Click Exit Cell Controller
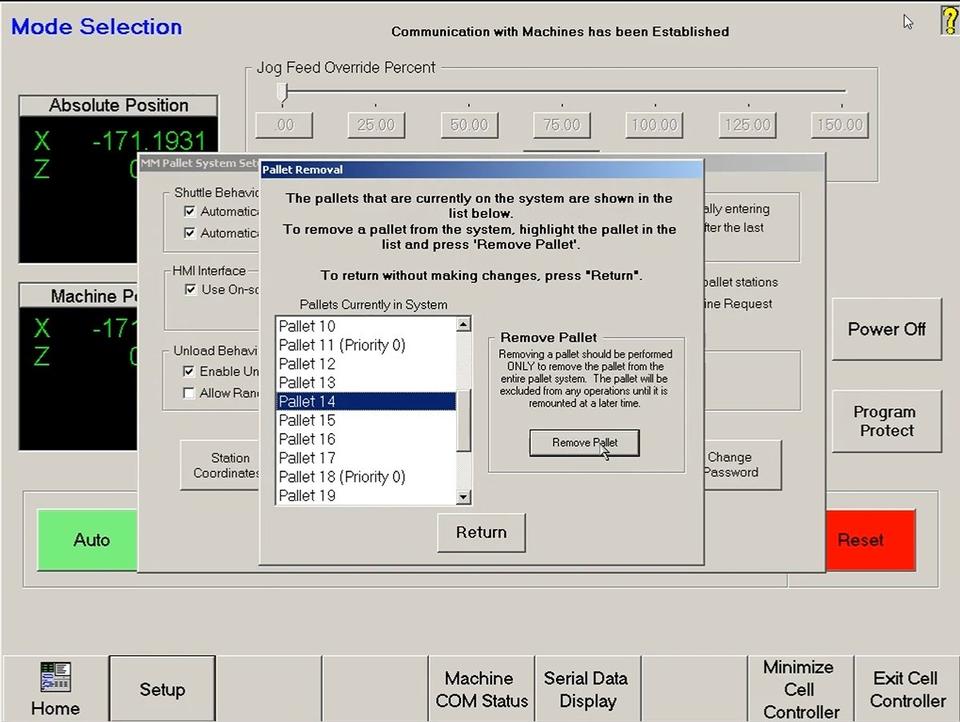 pyautogui.click(x=907, y=689)
